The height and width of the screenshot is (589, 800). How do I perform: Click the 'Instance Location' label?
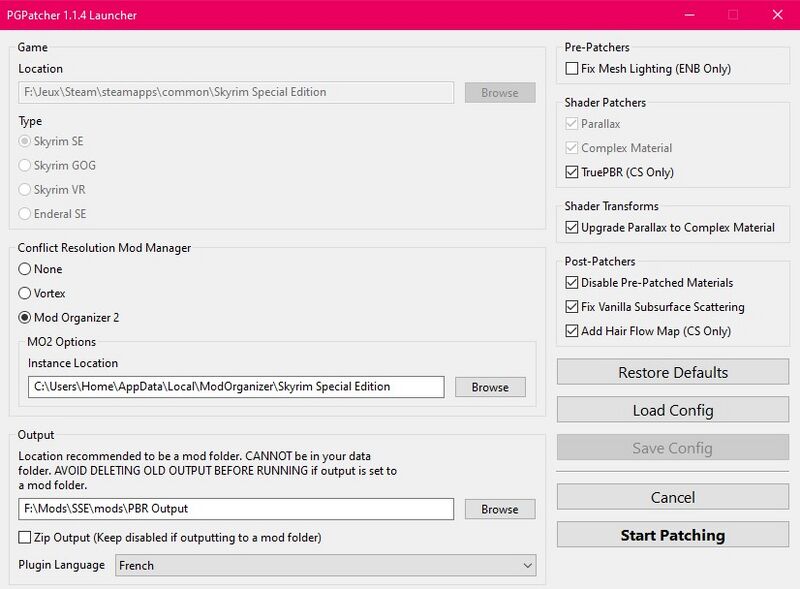(73, 363)
